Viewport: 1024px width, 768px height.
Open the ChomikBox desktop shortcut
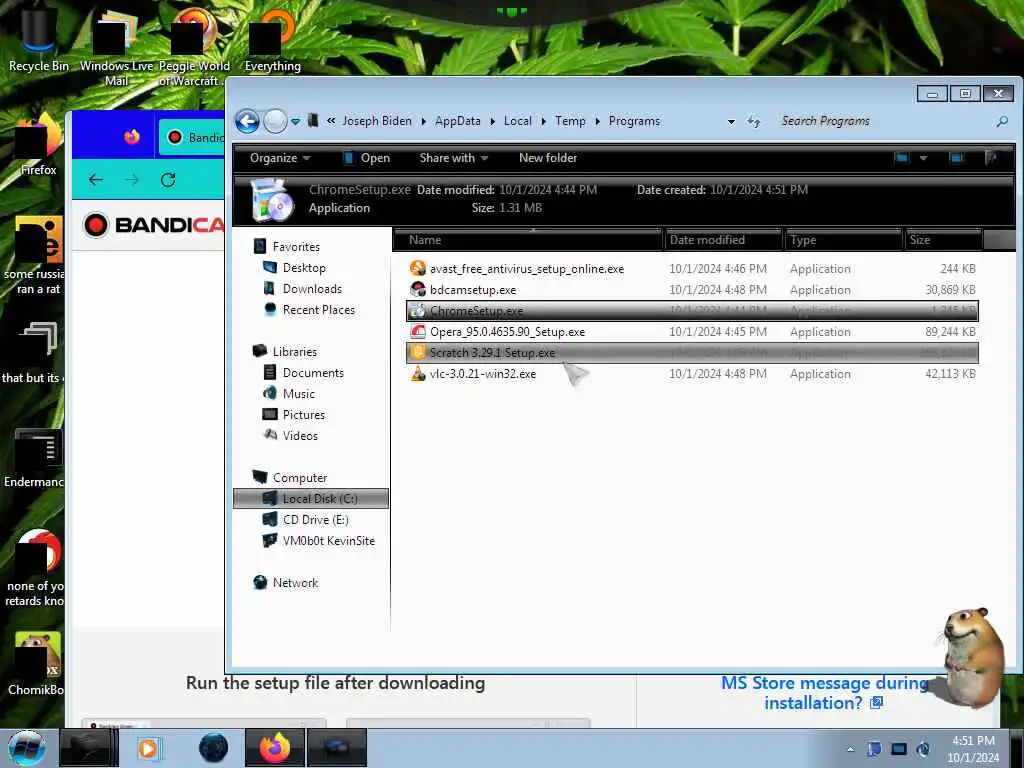click(36, 664)
